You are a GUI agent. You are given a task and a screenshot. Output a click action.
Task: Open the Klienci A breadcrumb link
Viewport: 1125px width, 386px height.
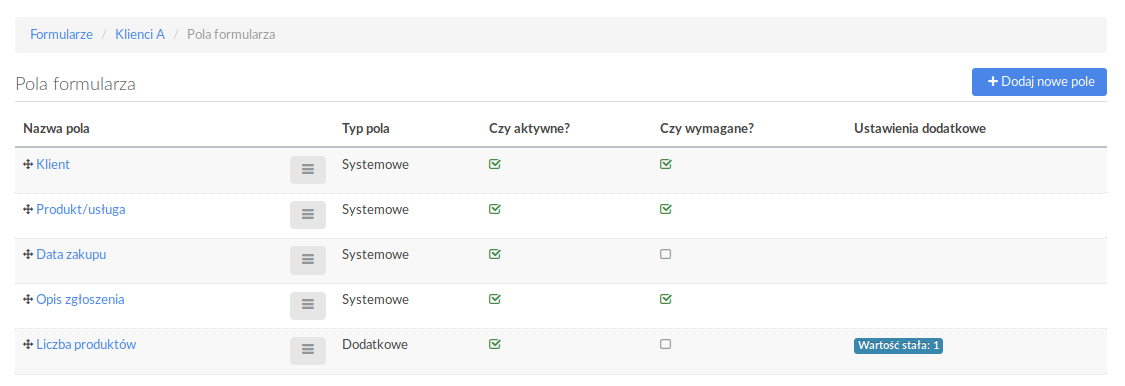(x=140, y=34)
